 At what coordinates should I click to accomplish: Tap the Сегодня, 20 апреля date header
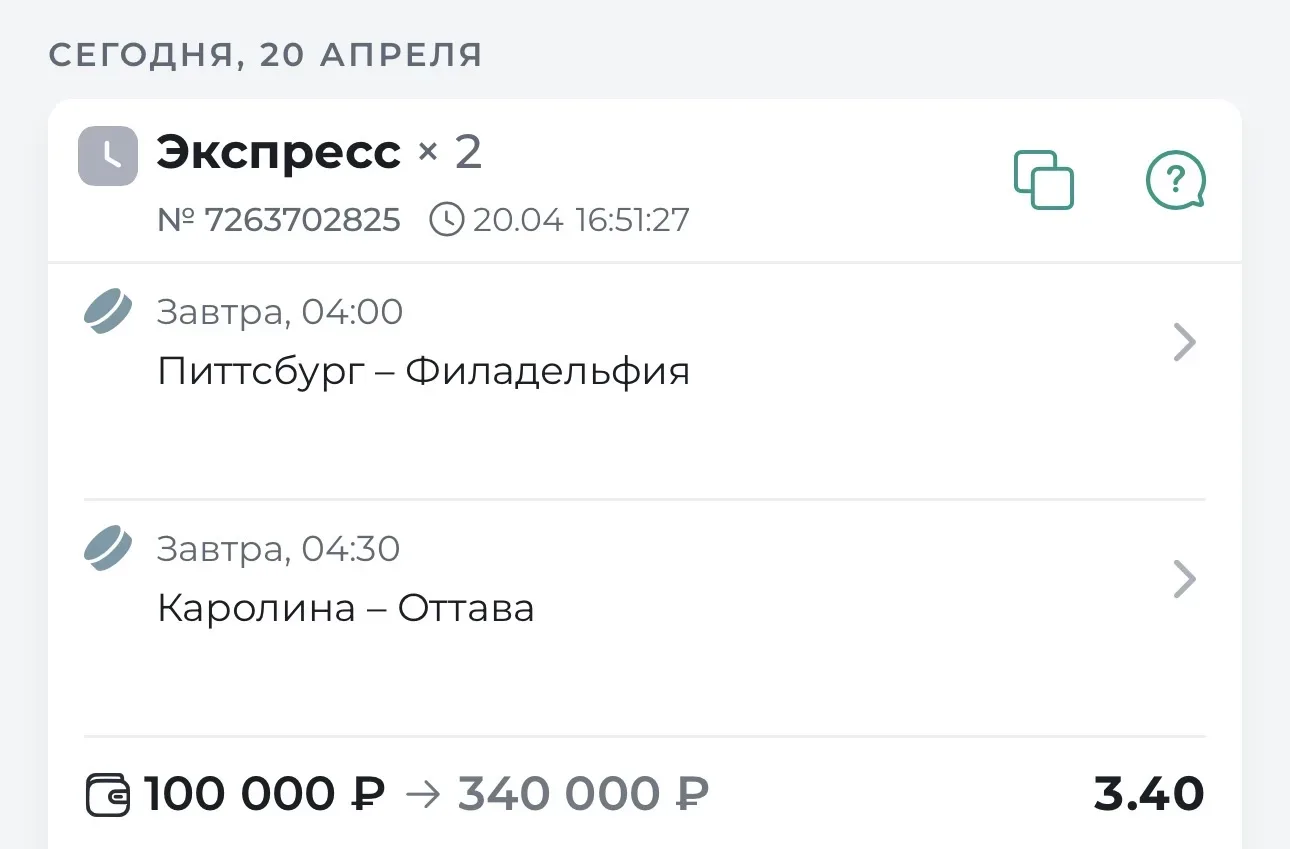pyautogui.click(x=265, y=55)
